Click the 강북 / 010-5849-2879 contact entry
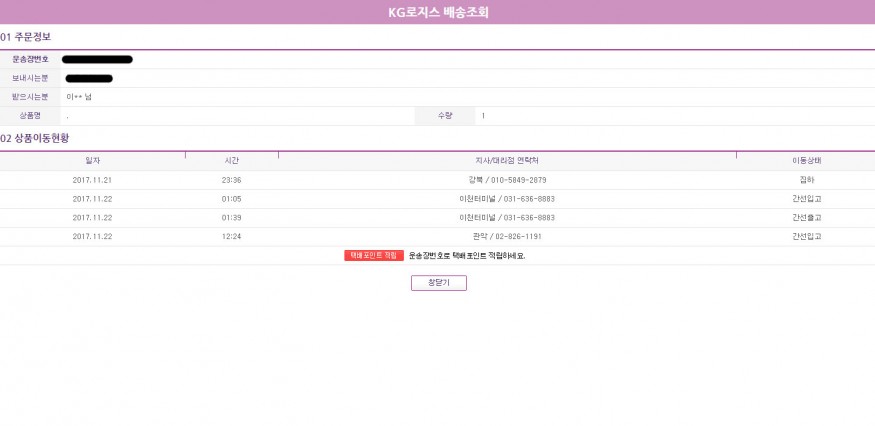Screen dimensions: 875x426 click(x=507, y=180)
